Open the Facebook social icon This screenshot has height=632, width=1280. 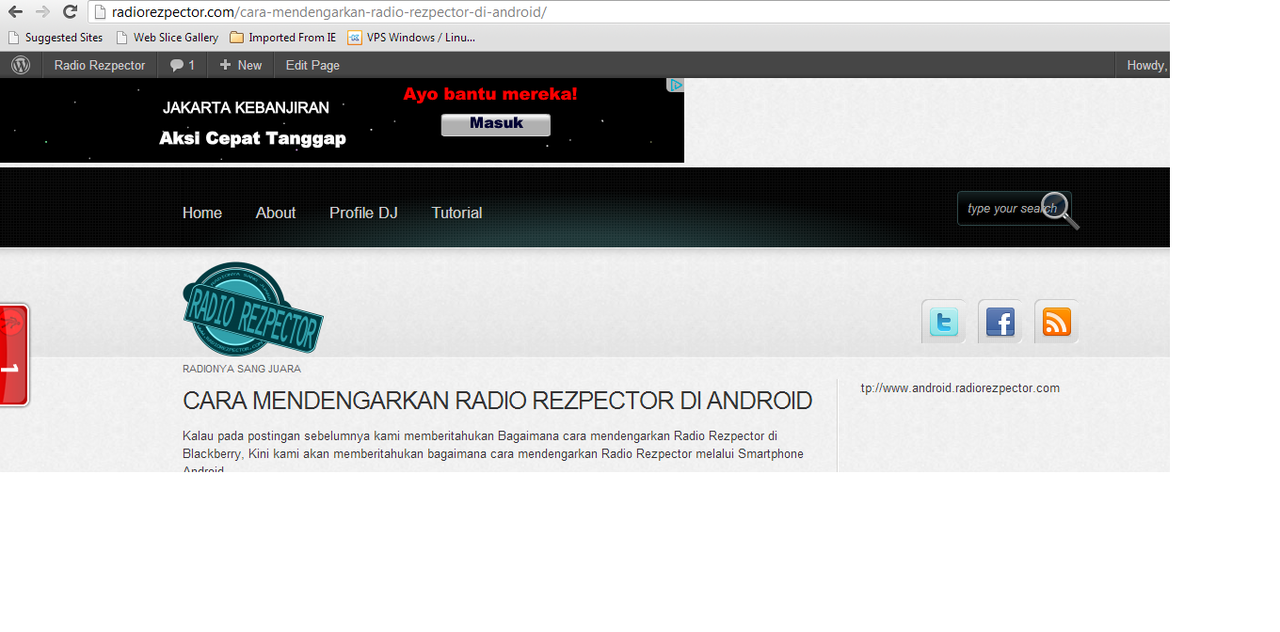click(x=1000, y=322)
